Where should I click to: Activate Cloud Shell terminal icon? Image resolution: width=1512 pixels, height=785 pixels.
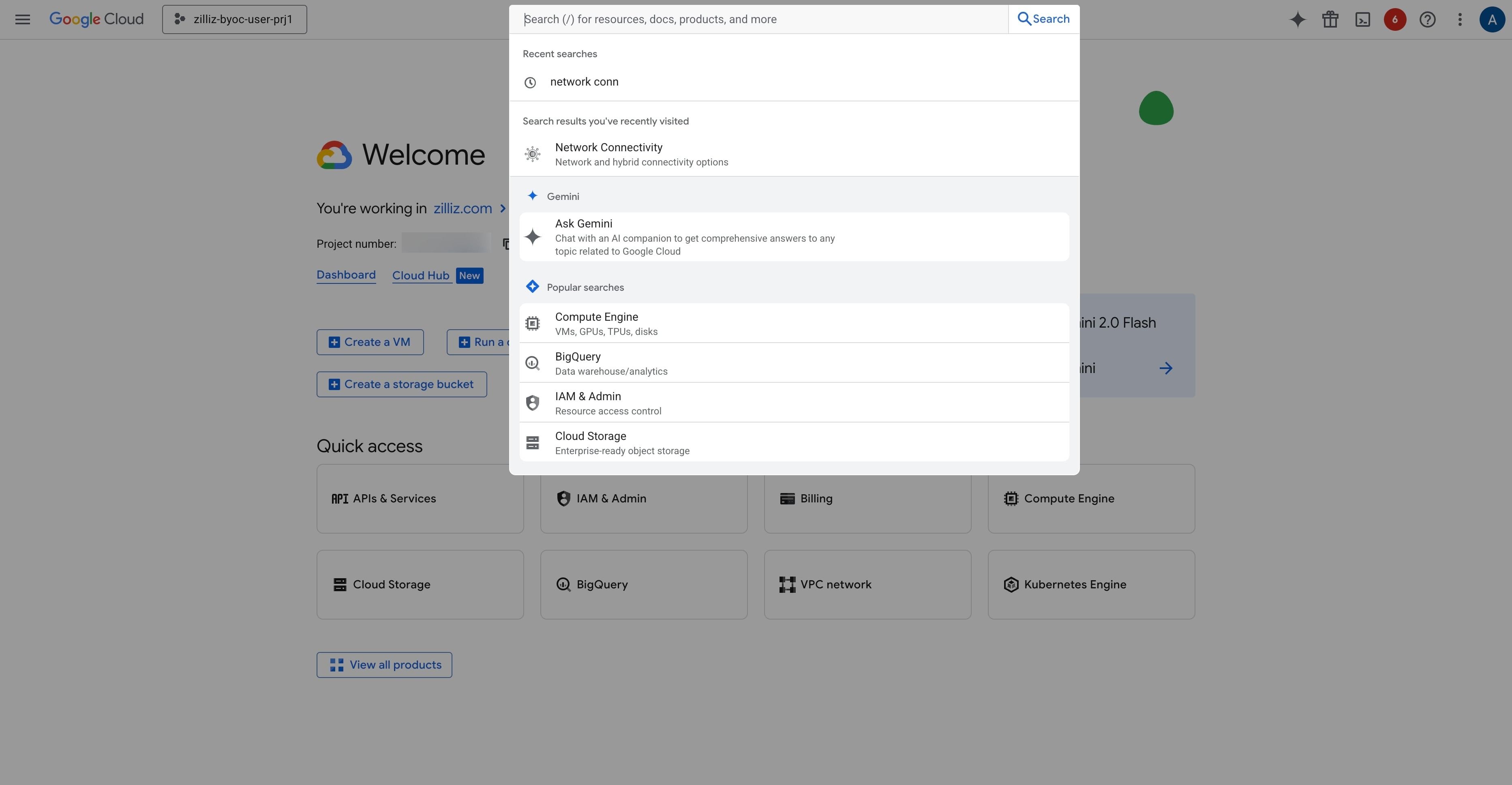(x=1362, y=19)
